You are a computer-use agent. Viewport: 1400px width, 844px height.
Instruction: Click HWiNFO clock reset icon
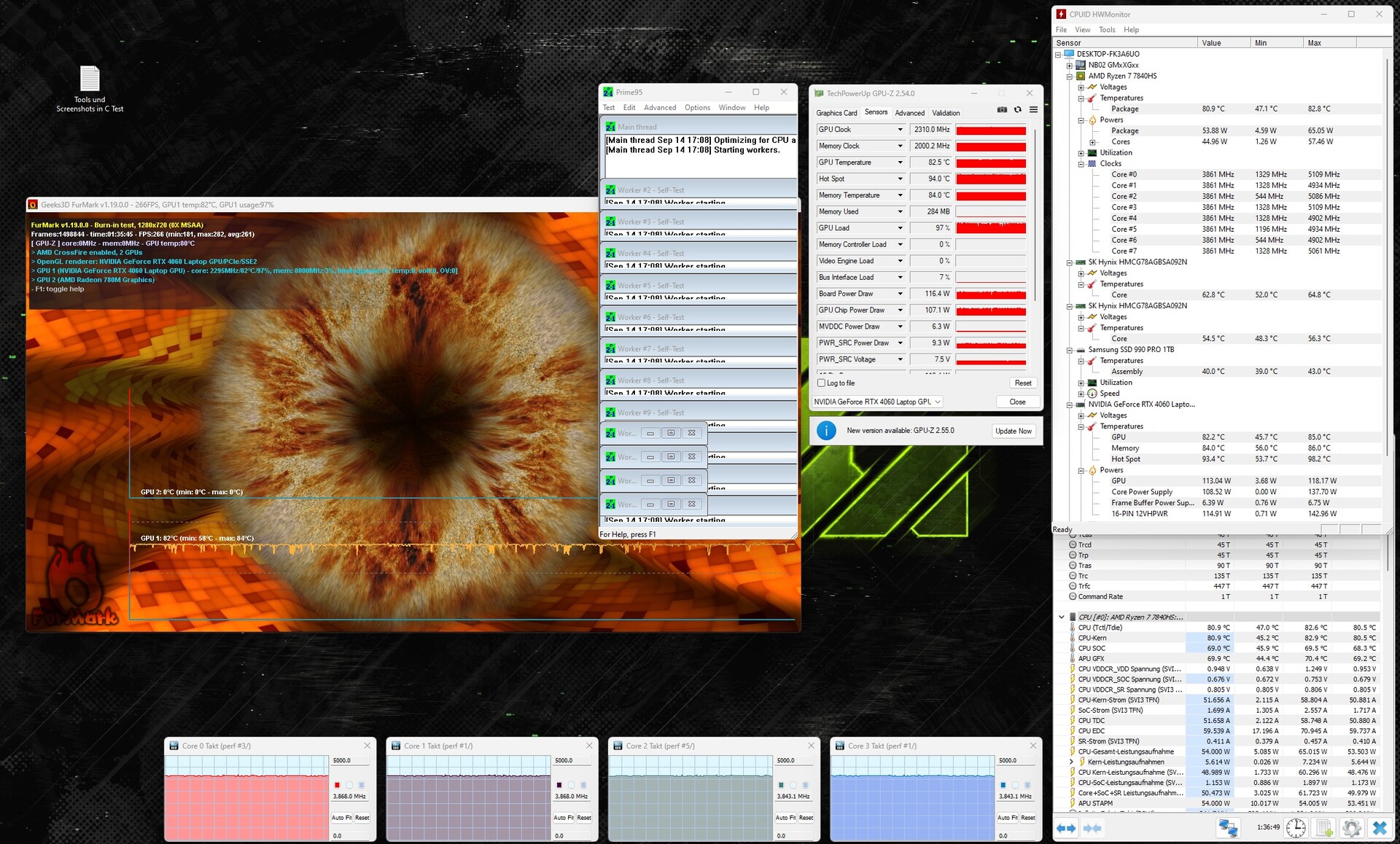click(1296, 828)
